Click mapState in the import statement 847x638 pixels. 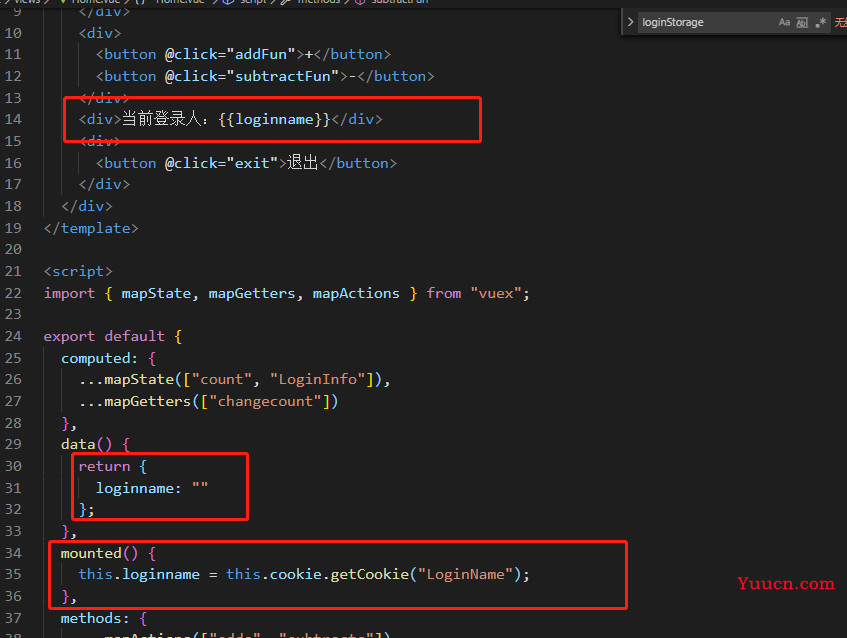pos(156,293)
